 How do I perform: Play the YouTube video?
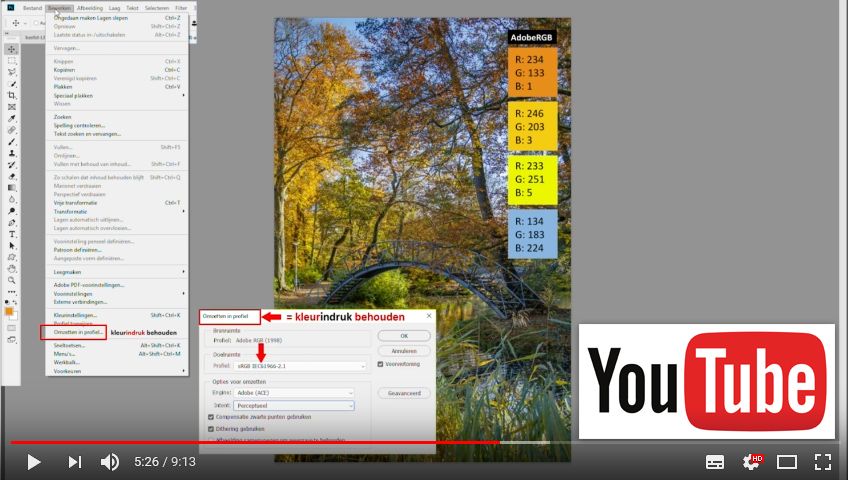[33, 462]
